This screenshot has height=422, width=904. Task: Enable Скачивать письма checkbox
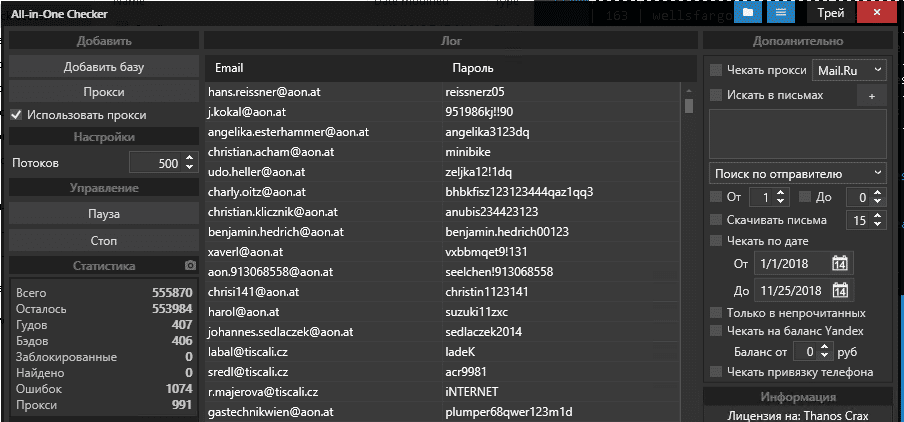click(716, 220)
